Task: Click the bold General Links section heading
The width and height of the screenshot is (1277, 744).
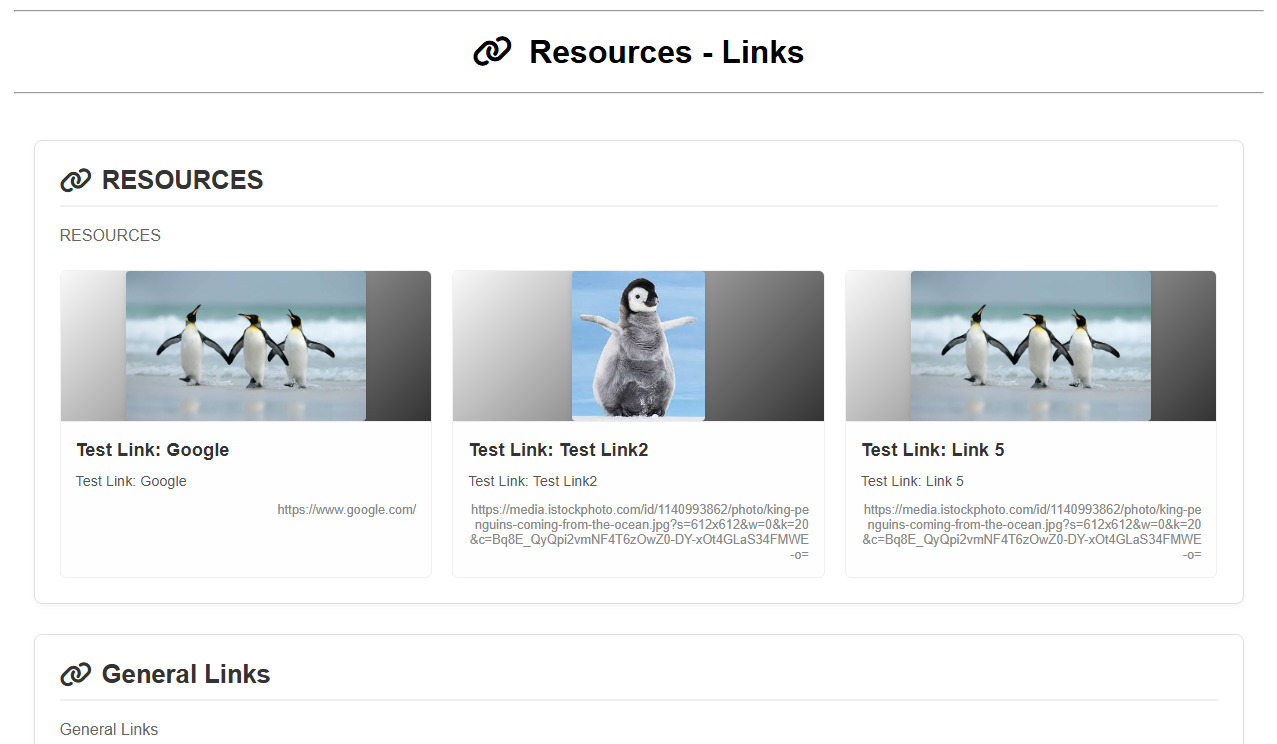Action: tap(186, 674)
